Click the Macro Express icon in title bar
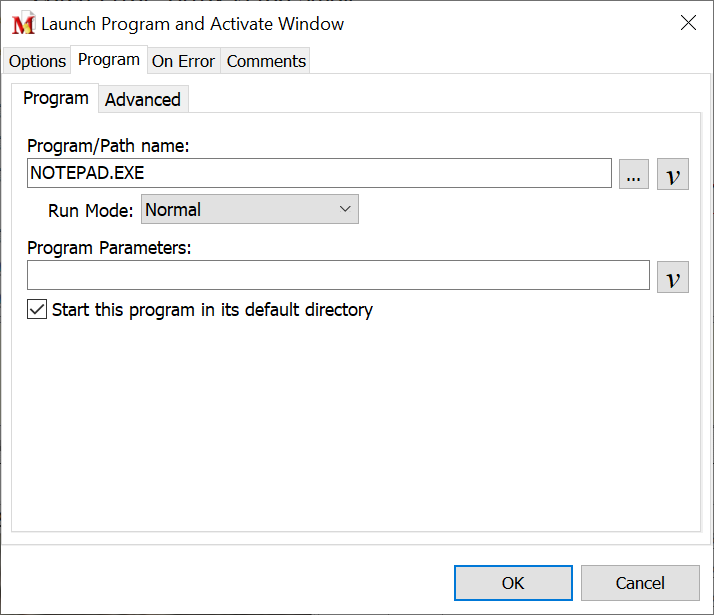The width and height of the screenshot is (714, 615). click(x=23, y=24)
